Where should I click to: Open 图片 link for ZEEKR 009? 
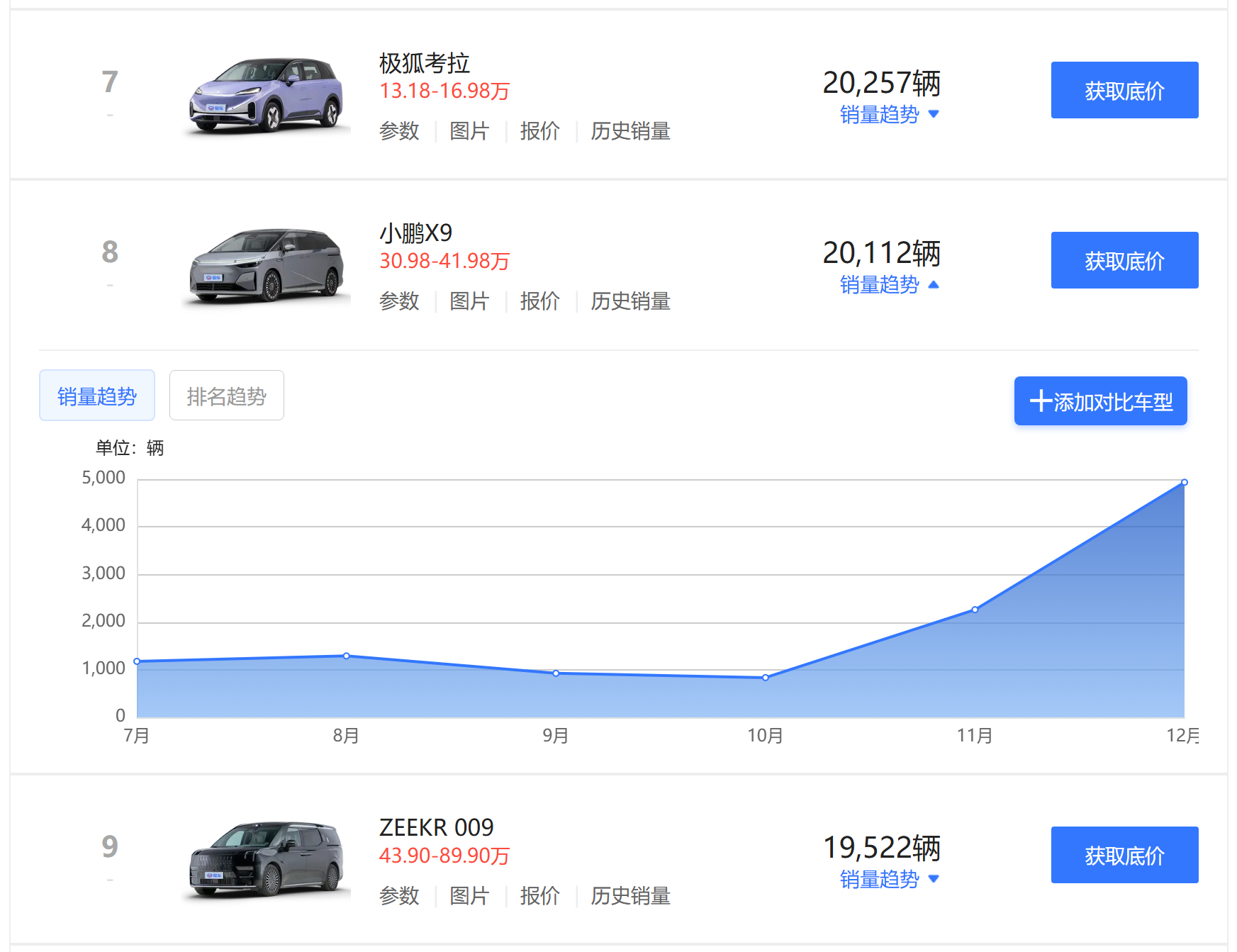pyautogui.click(x=469, y=896)
